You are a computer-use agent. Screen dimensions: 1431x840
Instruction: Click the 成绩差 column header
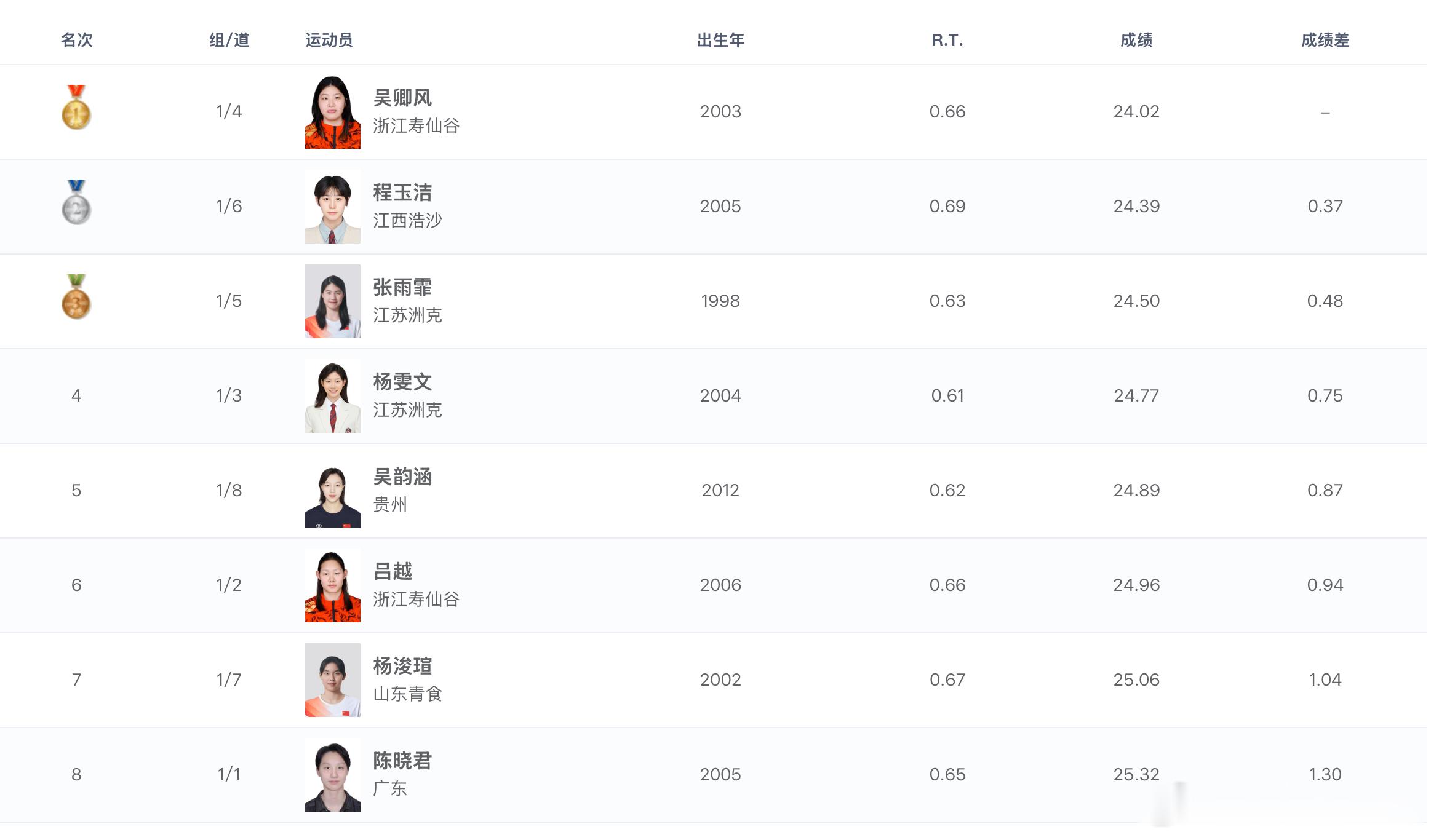(x=1325, y=40)
